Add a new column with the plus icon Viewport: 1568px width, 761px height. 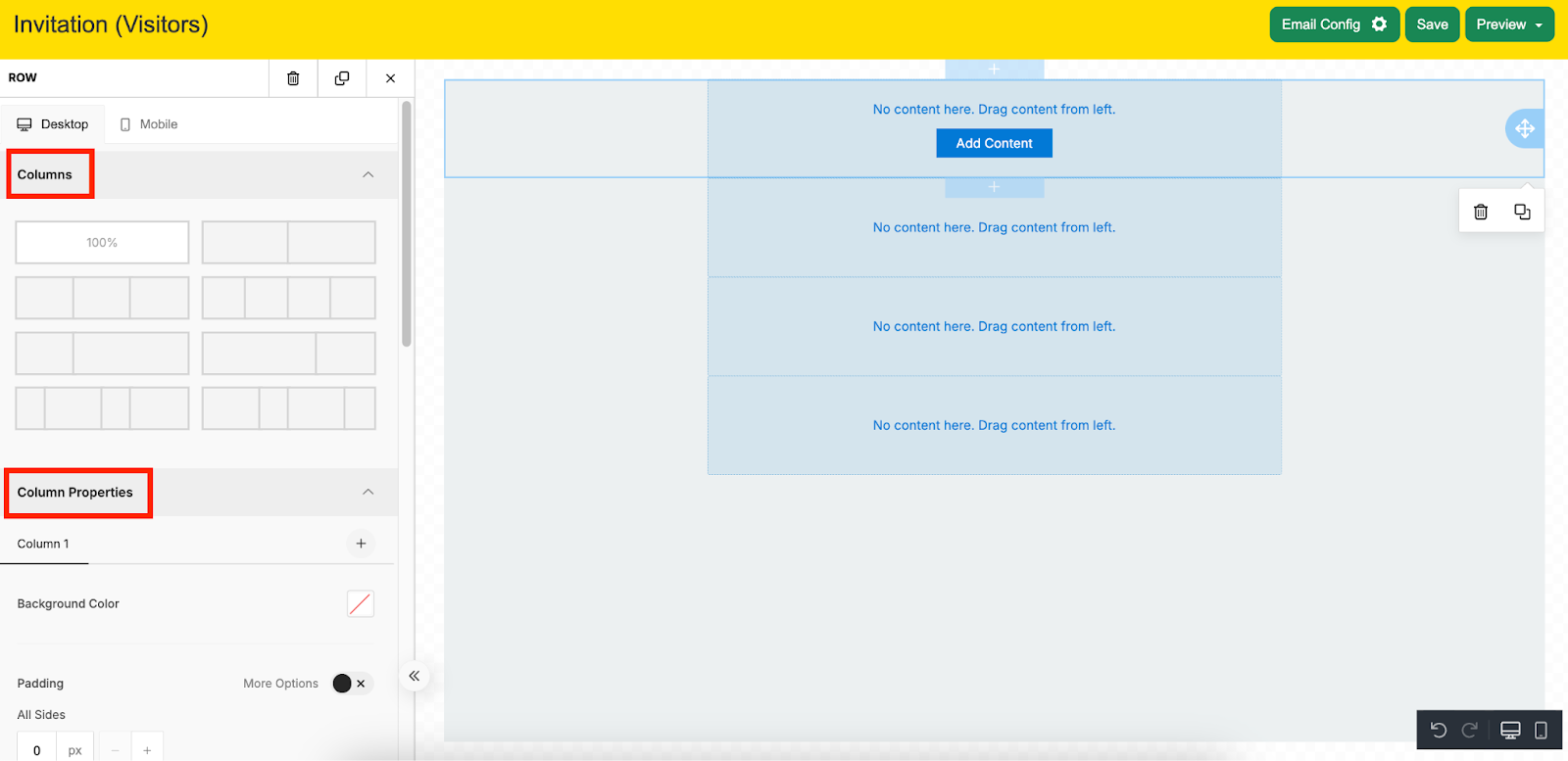coord(361,544)
